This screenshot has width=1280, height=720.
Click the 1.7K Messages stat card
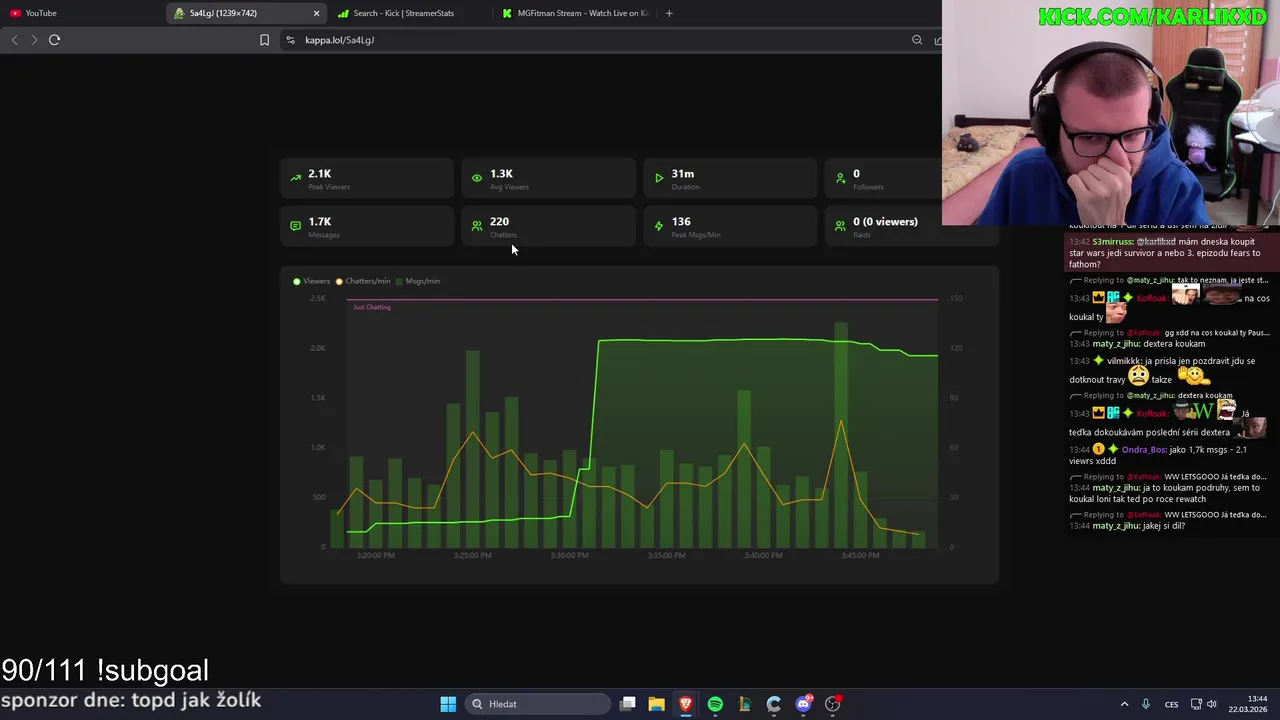(367, 227)
